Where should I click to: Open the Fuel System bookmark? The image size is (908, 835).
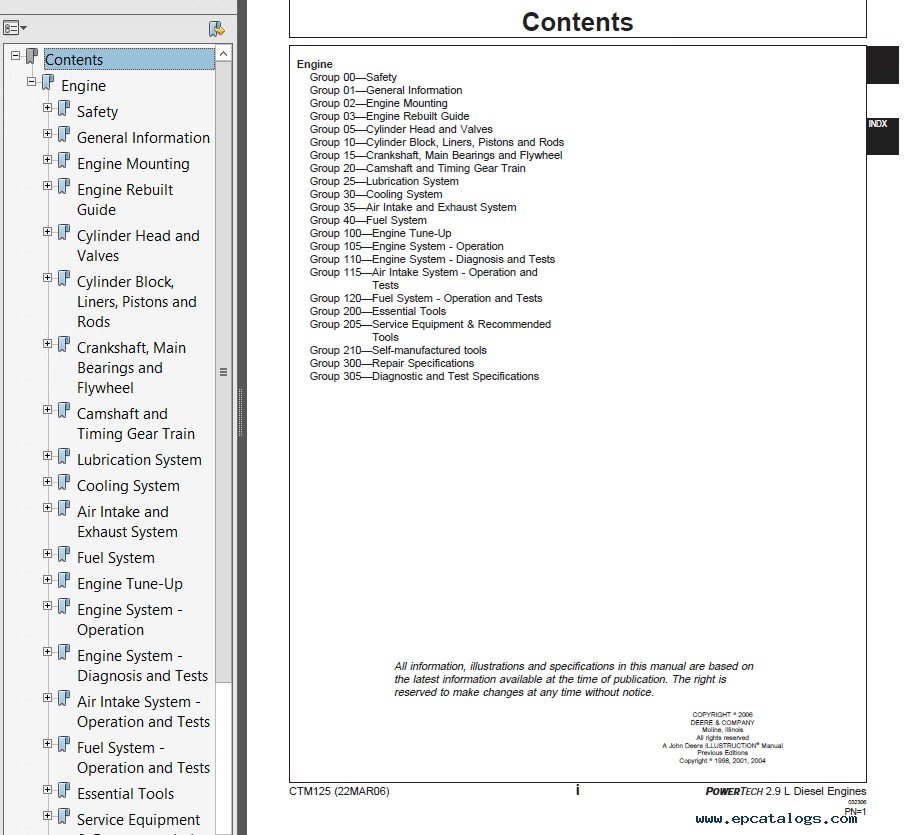[x=116, y=558]
